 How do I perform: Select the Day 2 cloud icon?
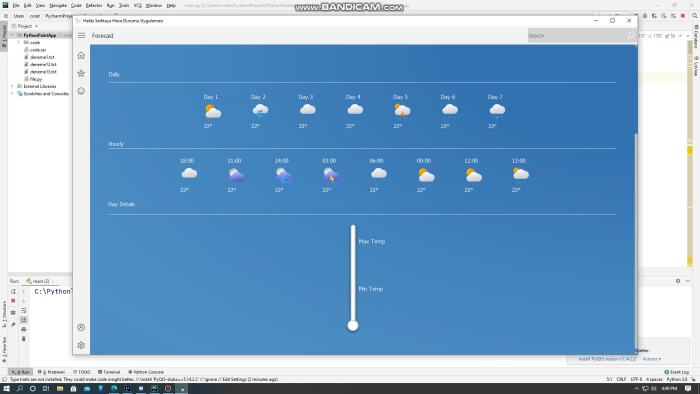click(260, 110)
